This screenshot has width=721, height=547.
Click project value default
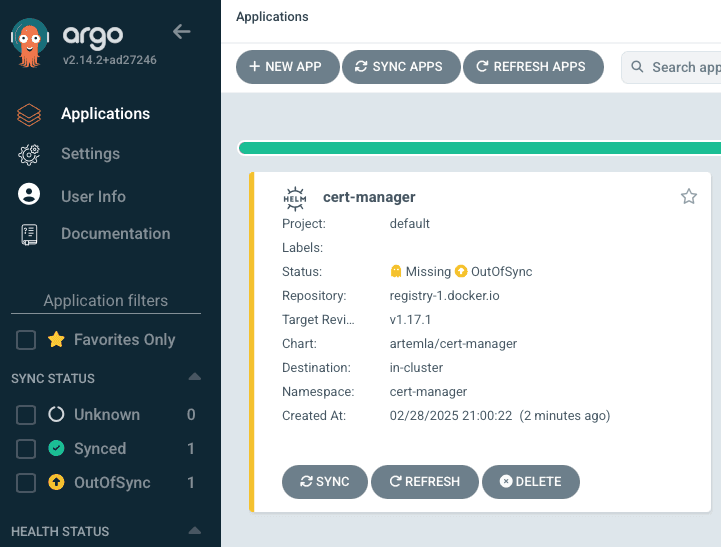pyautogui.click(x=409, y=223)
